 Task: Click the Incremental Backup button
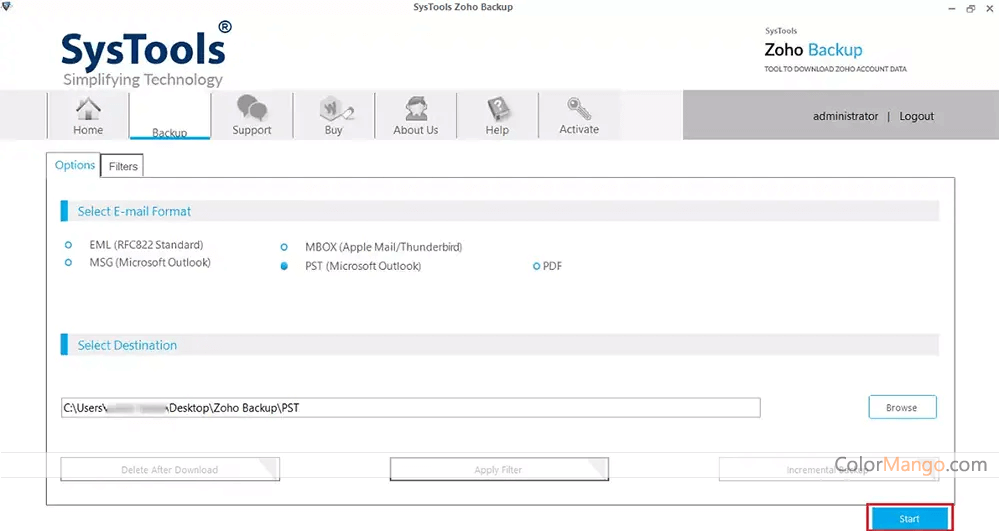(x=828, y=470)
